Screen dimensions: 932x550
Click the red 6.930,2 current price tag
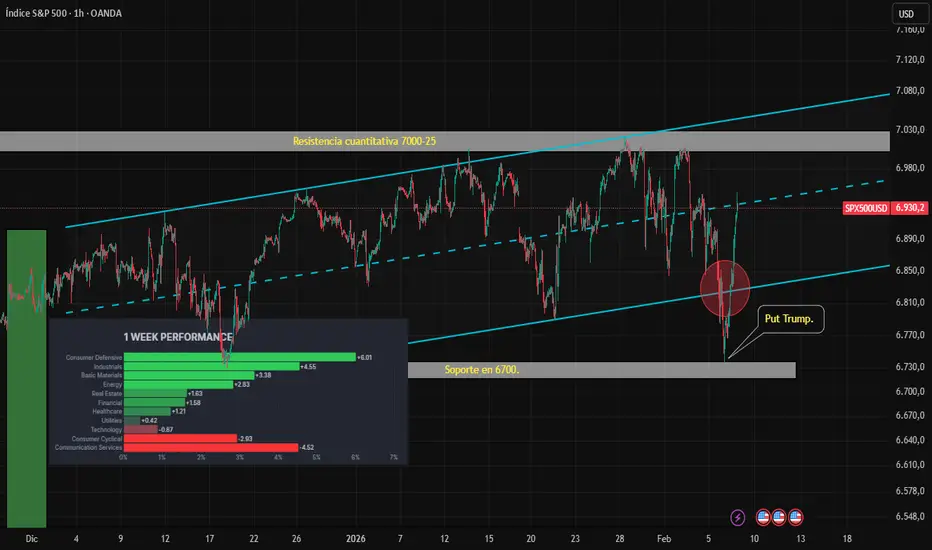[x=909, y=208]
